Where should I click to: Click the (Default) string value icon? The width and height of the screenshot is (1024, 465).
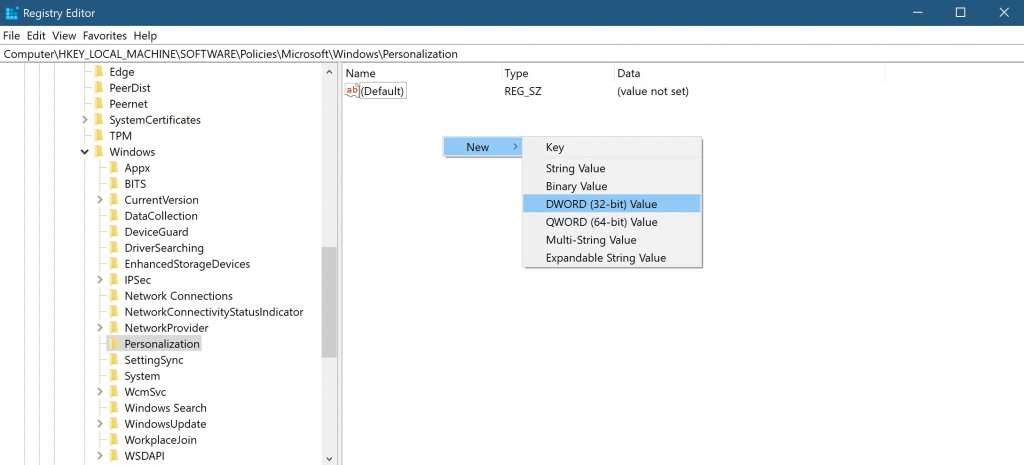click(x=352, y=91)
